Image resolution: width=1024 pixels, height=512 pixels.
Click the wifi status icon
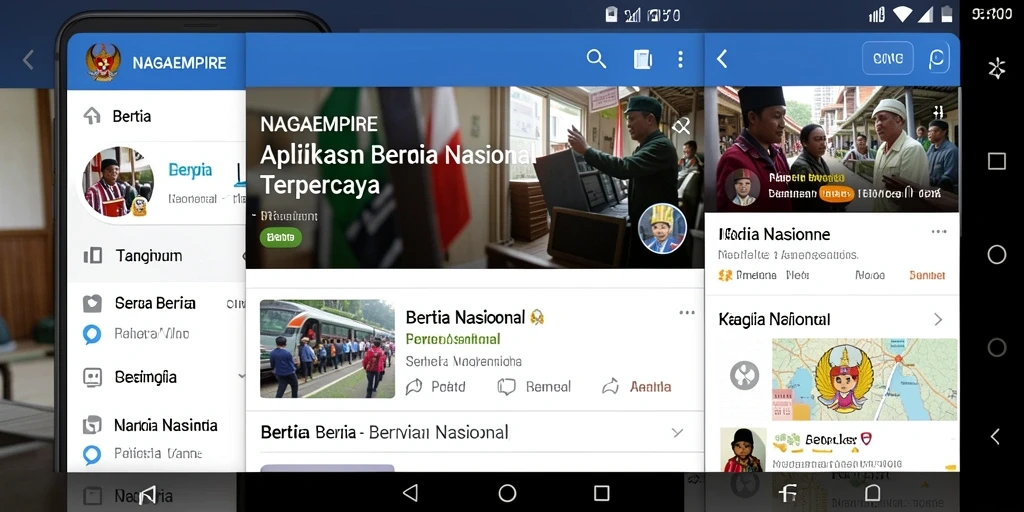[903, 14]
